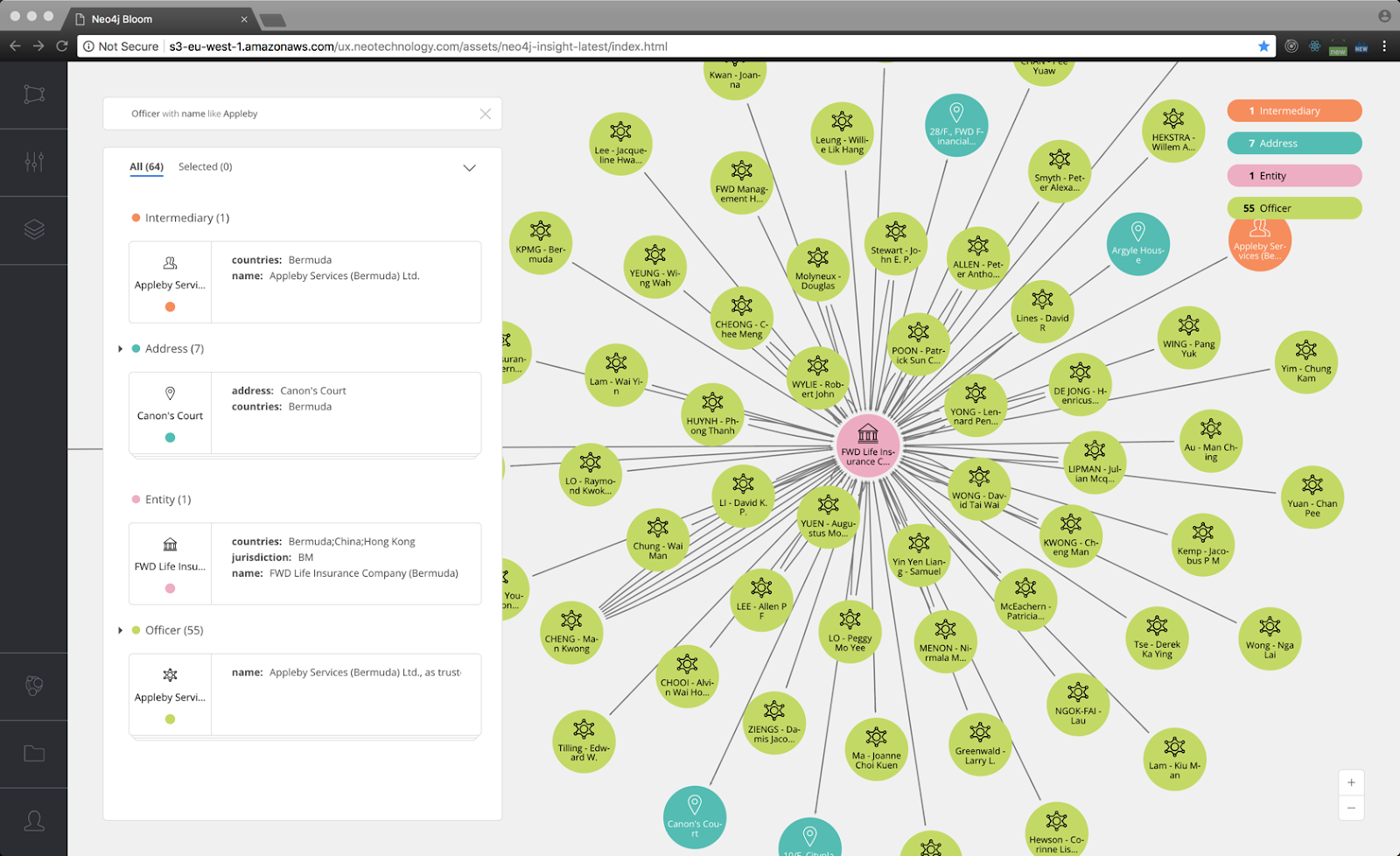
Task: Expand the Officer (55) group
Action: [x=121, y=630]
